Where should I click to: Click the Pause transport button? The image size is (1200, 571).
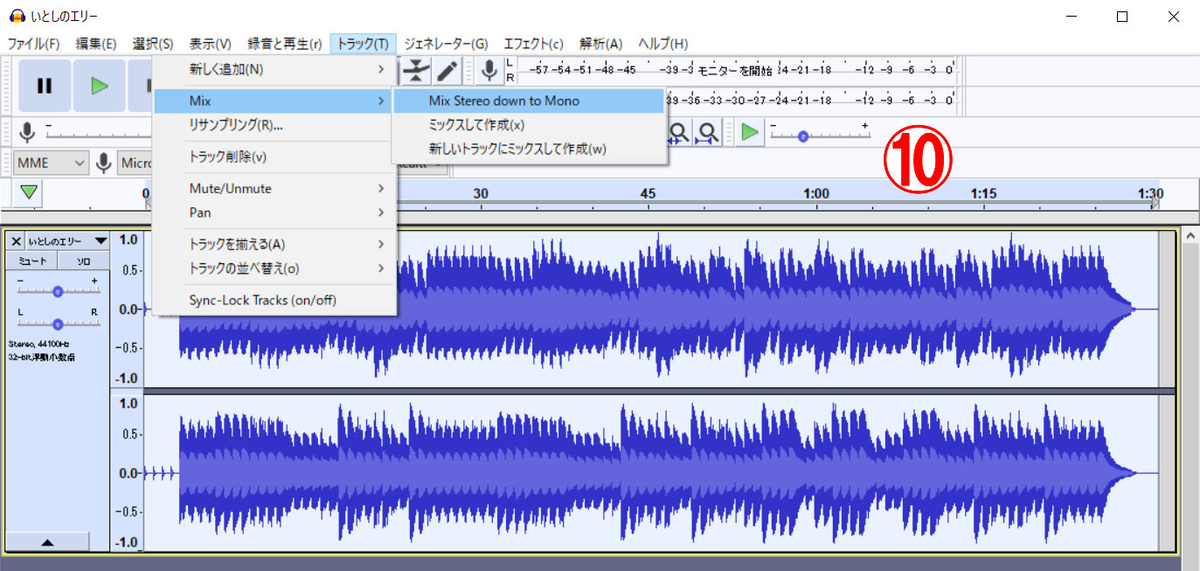point(44,85)
